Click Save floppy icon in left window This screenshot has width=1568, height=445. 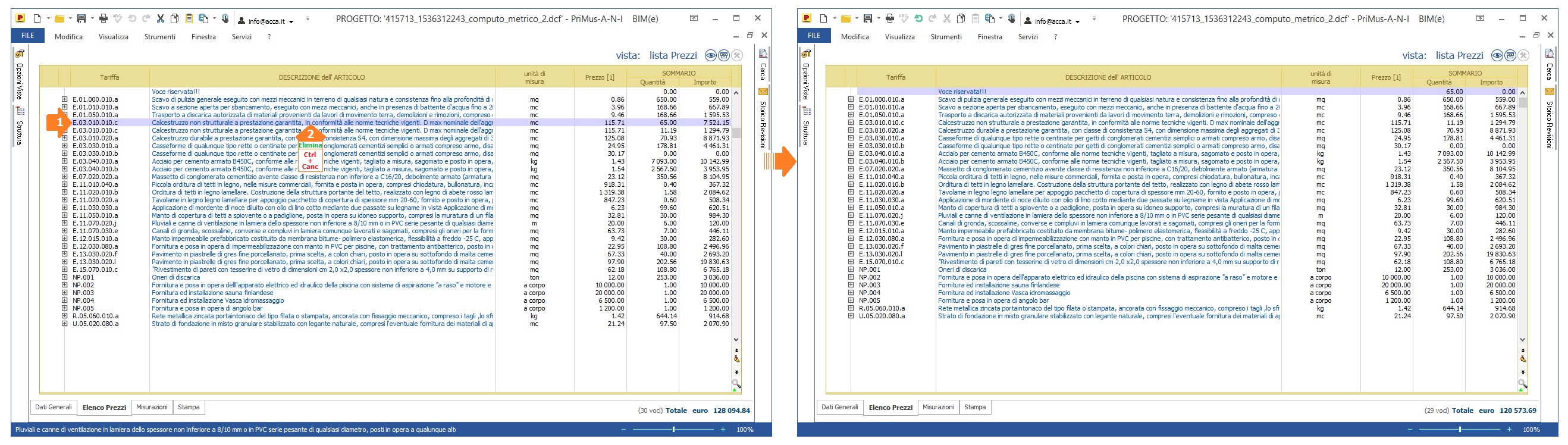point(81,18)
